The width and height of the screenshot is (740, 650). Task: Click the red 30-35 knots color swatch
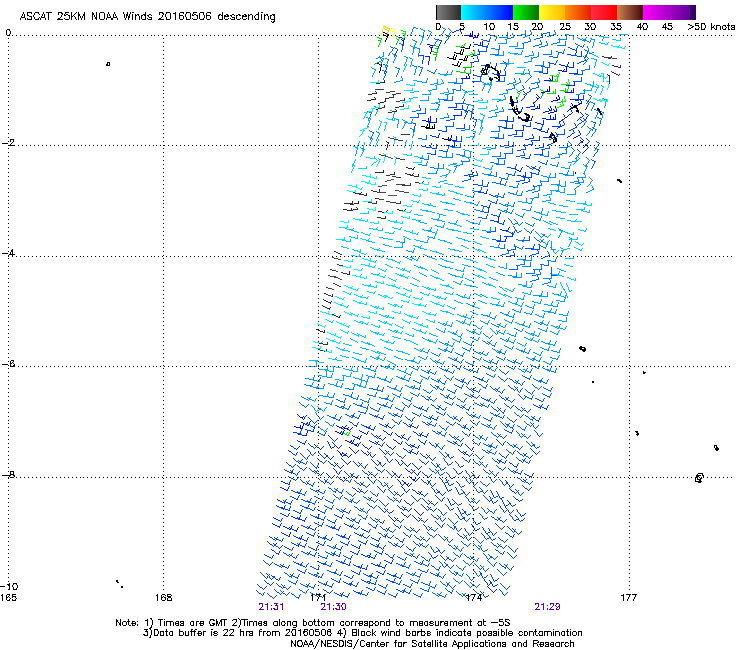point(604,12)
